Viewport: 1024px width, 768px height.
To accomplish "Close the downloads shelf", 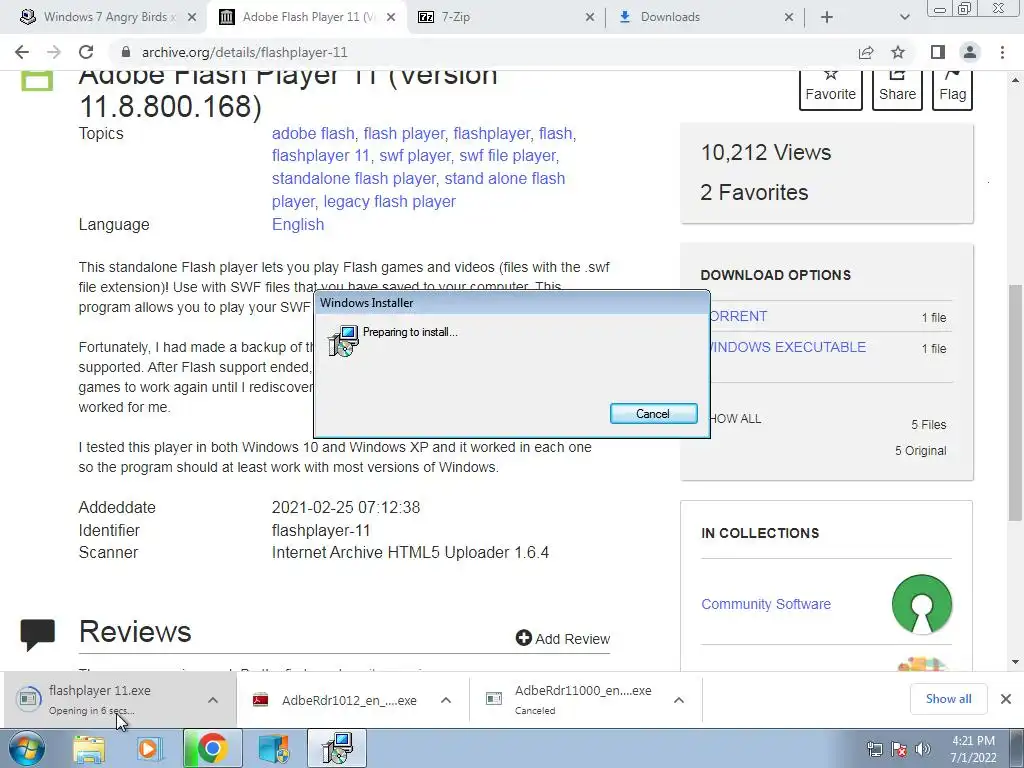I will tap(1006, 699).
